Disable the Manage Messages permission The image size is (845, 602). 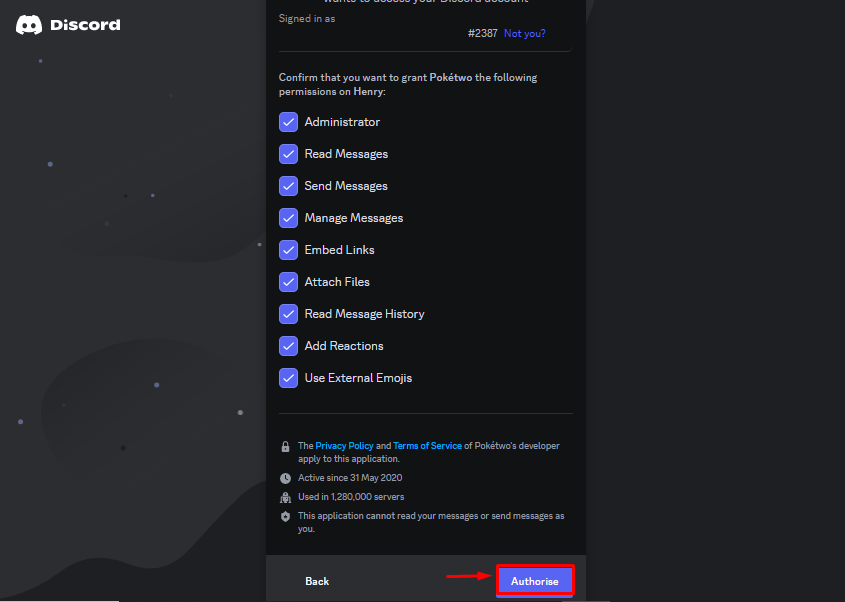288,218
